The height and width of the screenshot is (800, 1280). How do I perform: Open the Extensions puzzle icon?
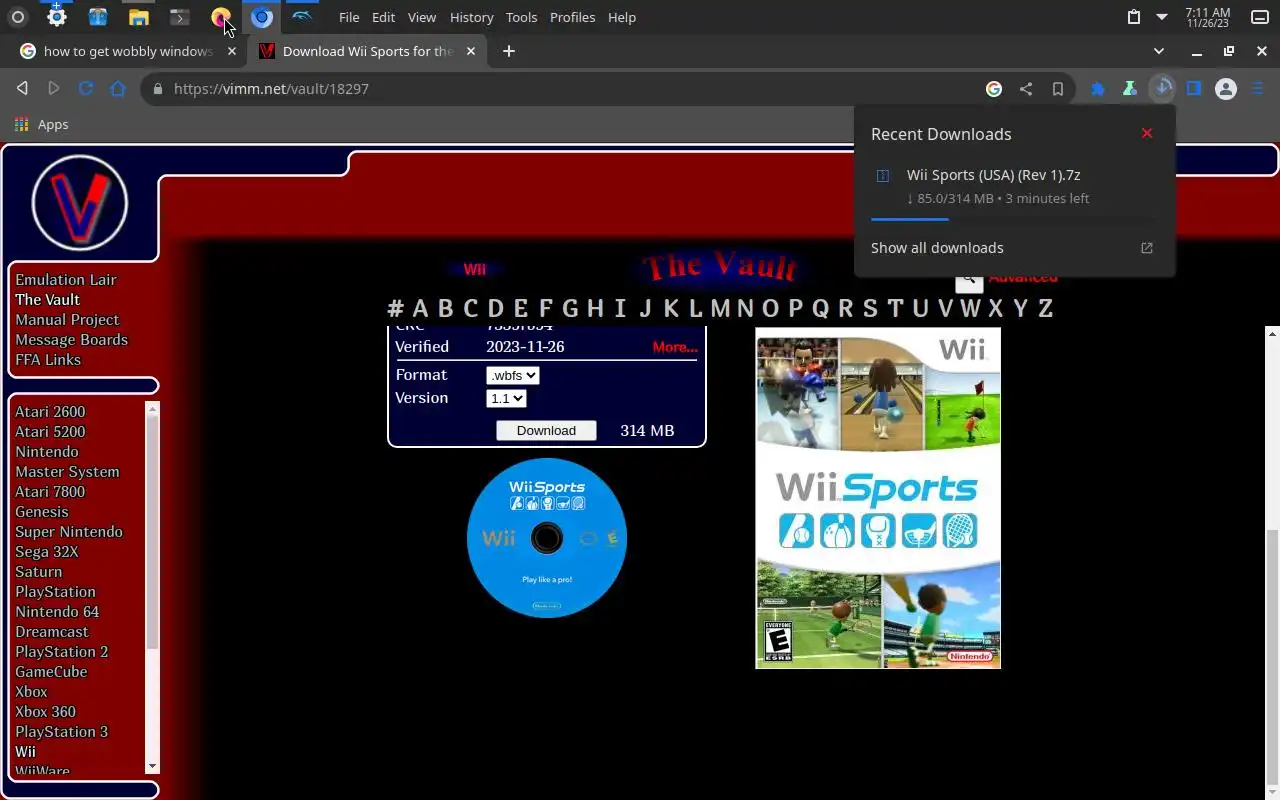[1098, 89]
